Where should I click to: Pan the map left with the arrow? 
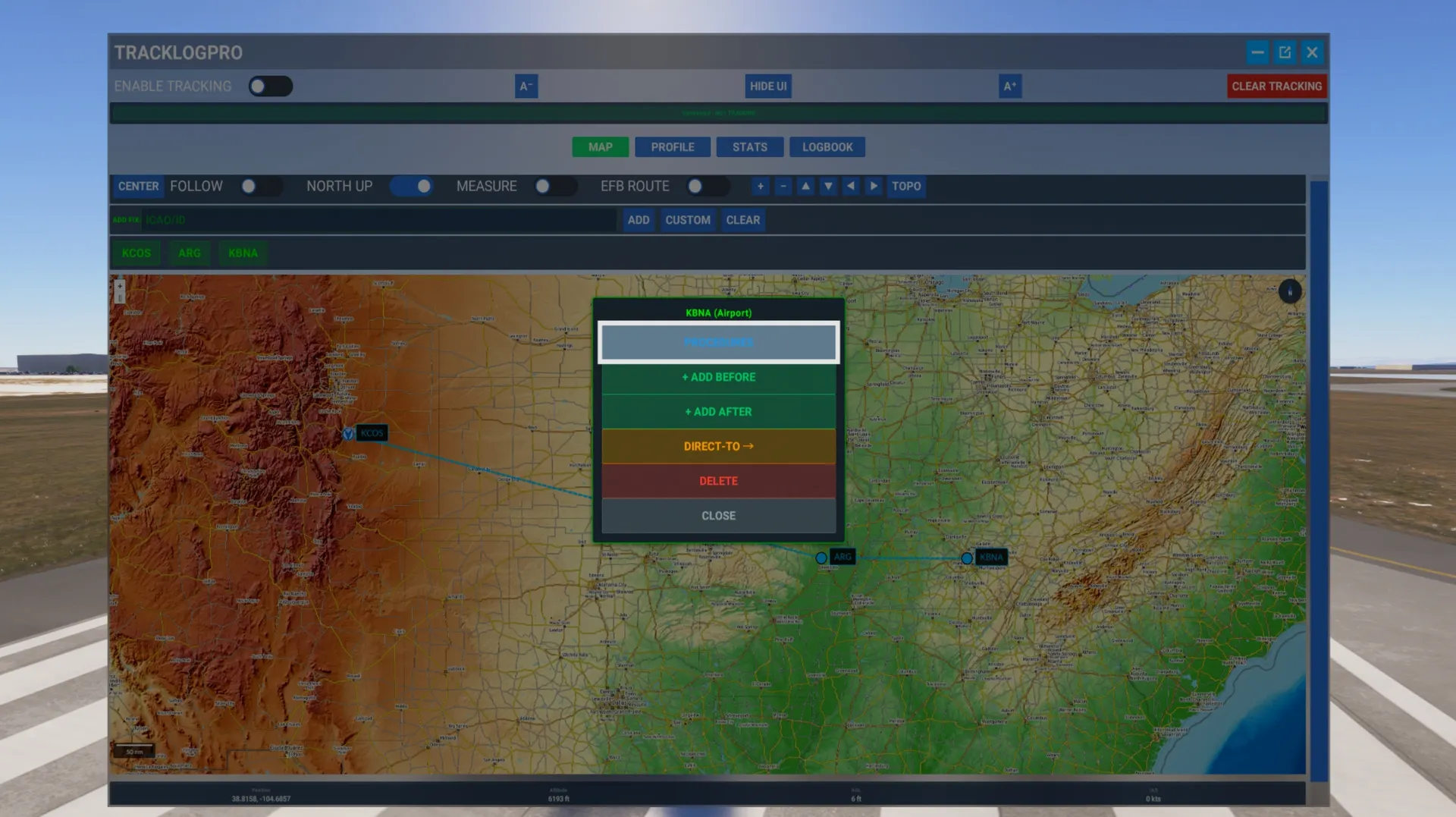pos(851,186)
